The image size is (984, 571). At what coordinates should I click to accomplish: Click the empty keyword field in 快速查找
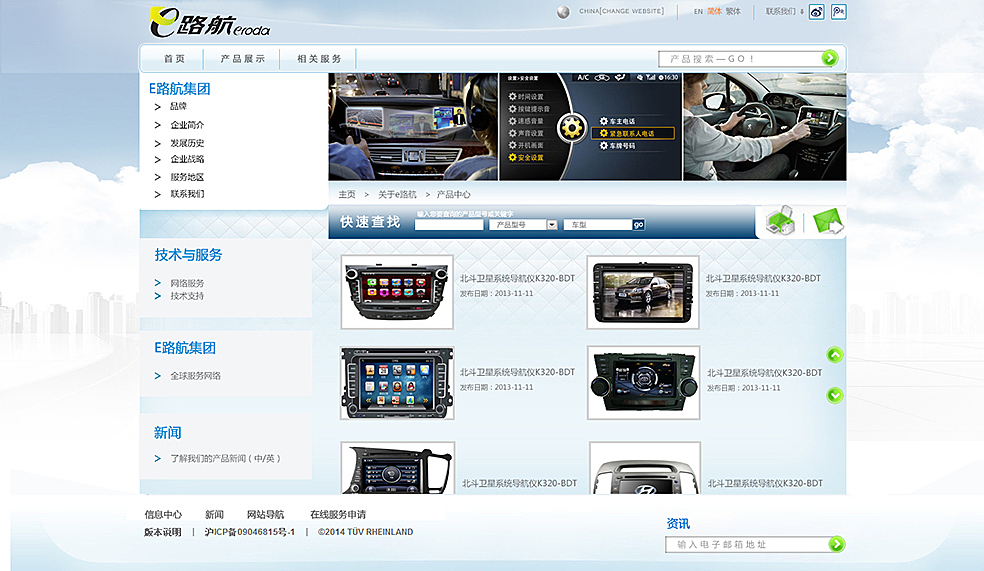point(449,225)
